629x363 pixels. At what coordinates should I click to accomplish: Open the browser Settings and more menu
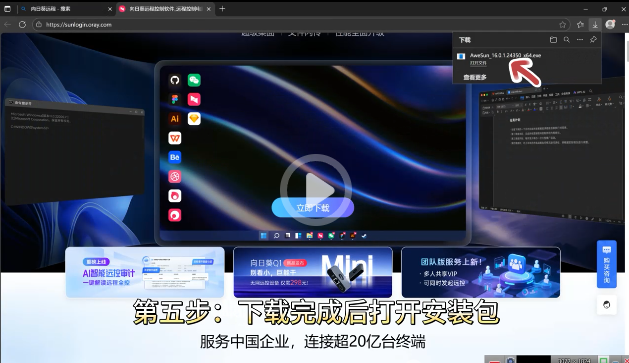coord(624,24)
